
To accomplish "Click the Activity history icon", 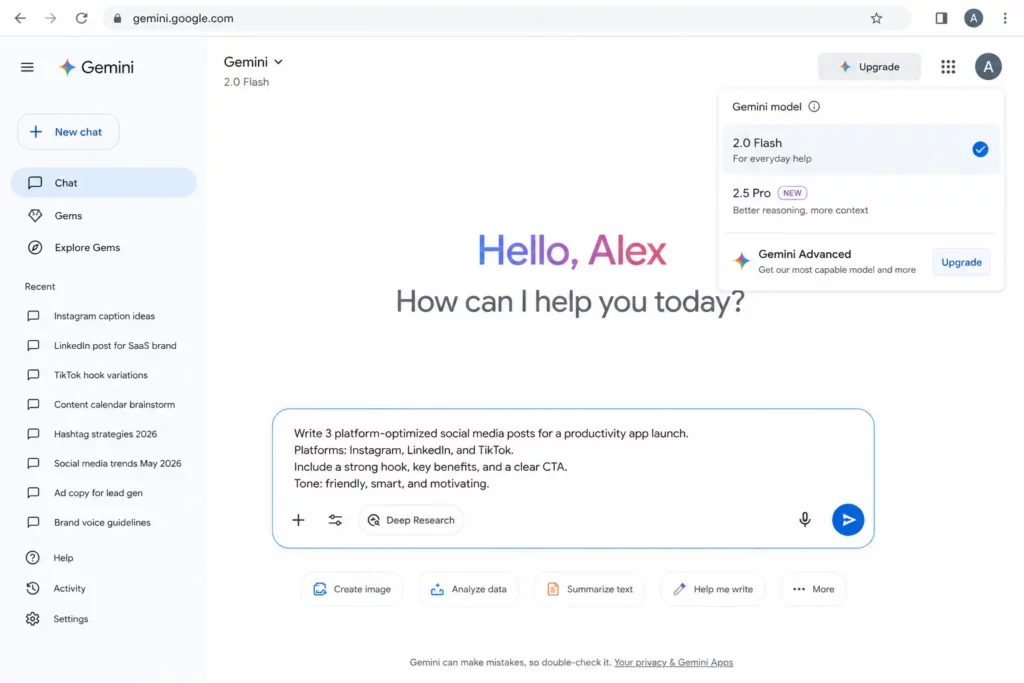I will (33, 588).
